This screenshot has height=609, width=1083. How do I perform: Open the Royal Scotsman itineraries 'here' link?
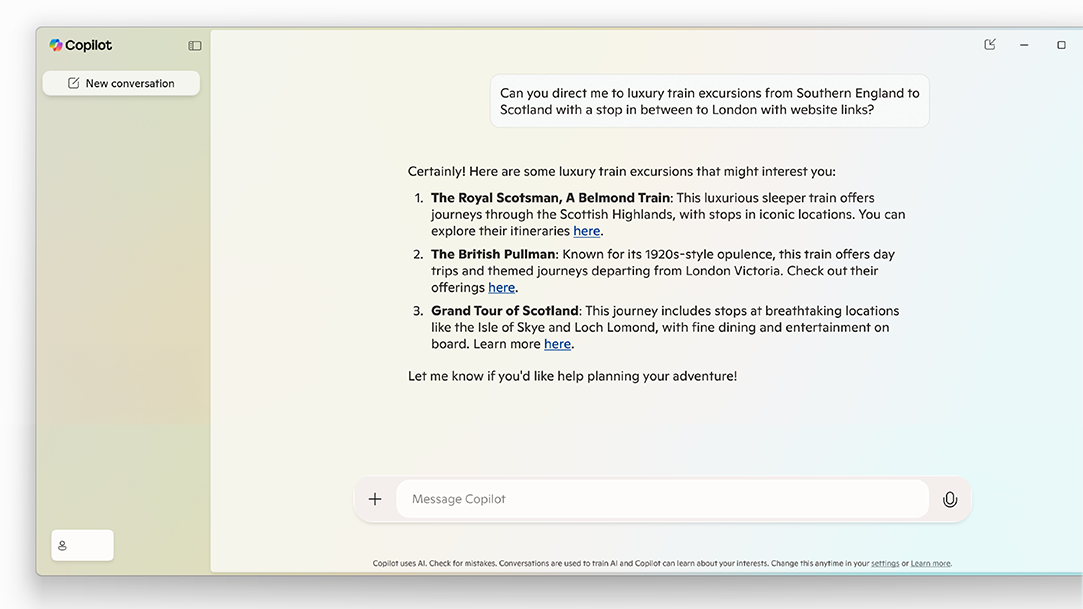click(x=587, y=231)
